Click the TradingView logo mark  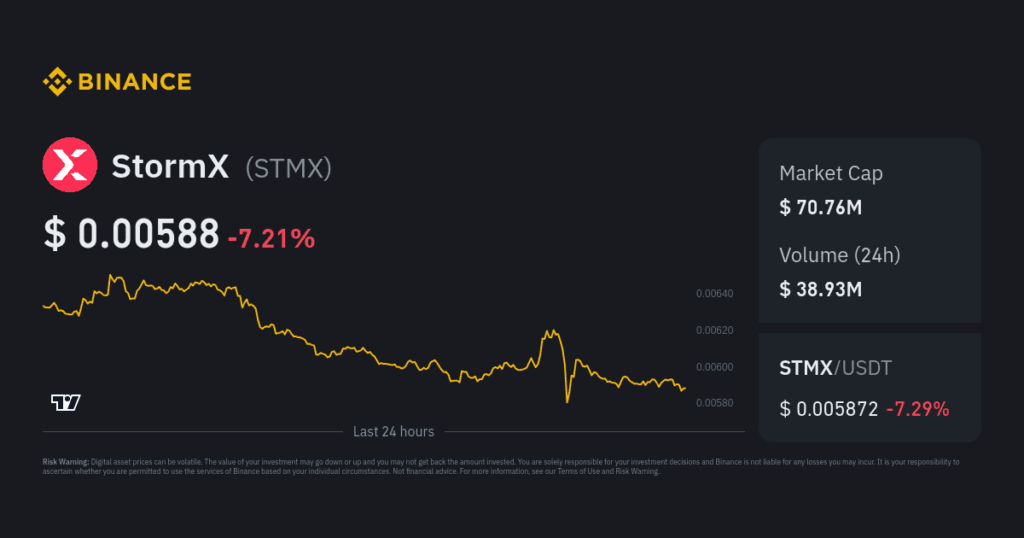[66, 402]
